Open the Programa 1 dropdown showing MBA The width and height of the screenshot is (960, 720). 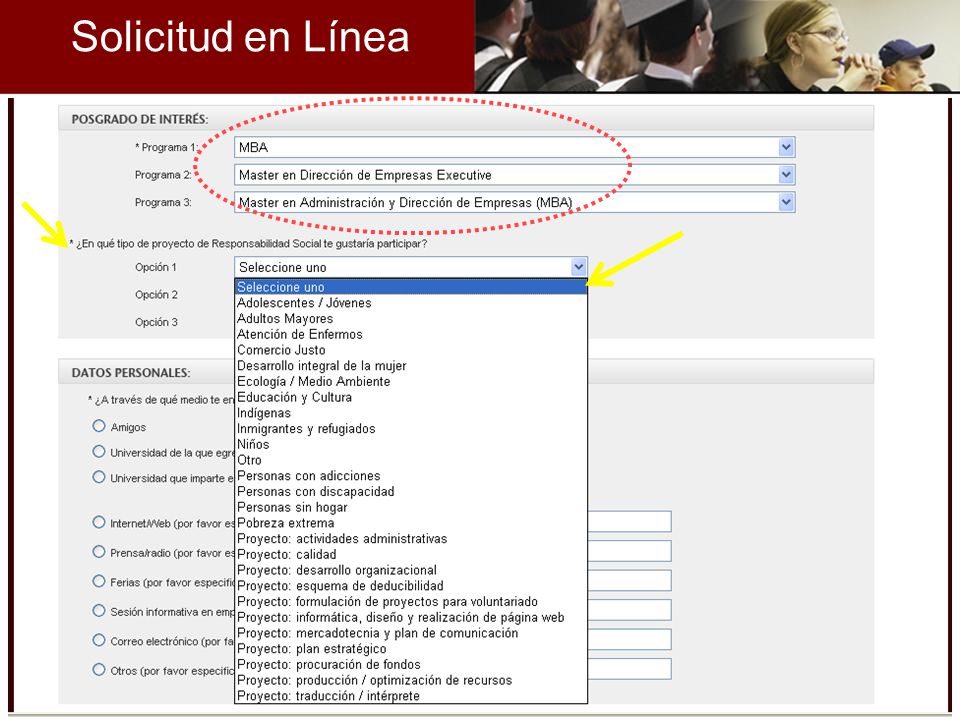click(514, 147)
